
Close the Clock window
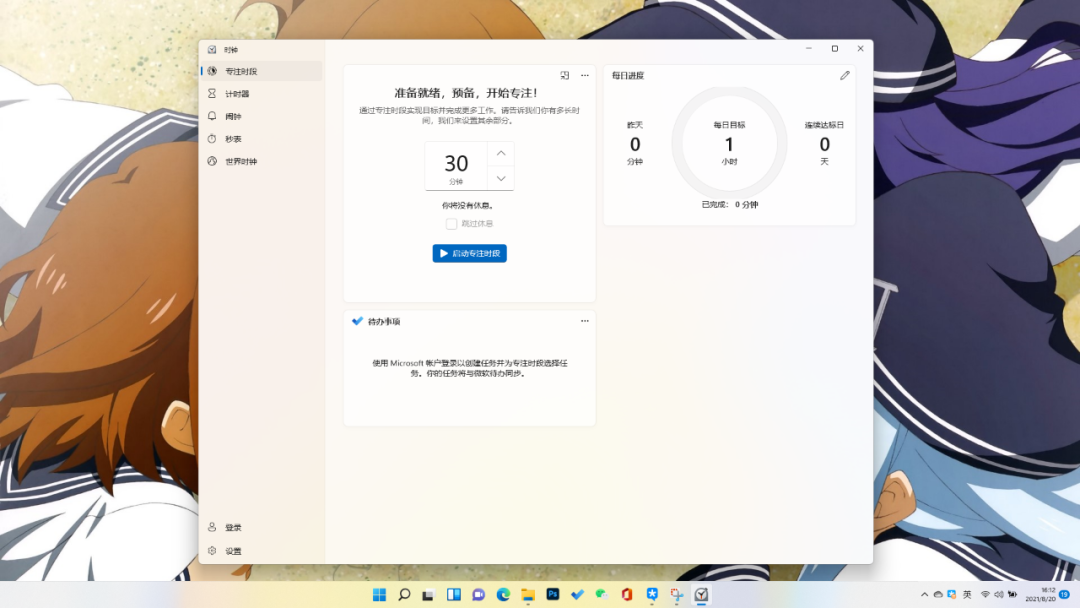[x=860, y=49]
